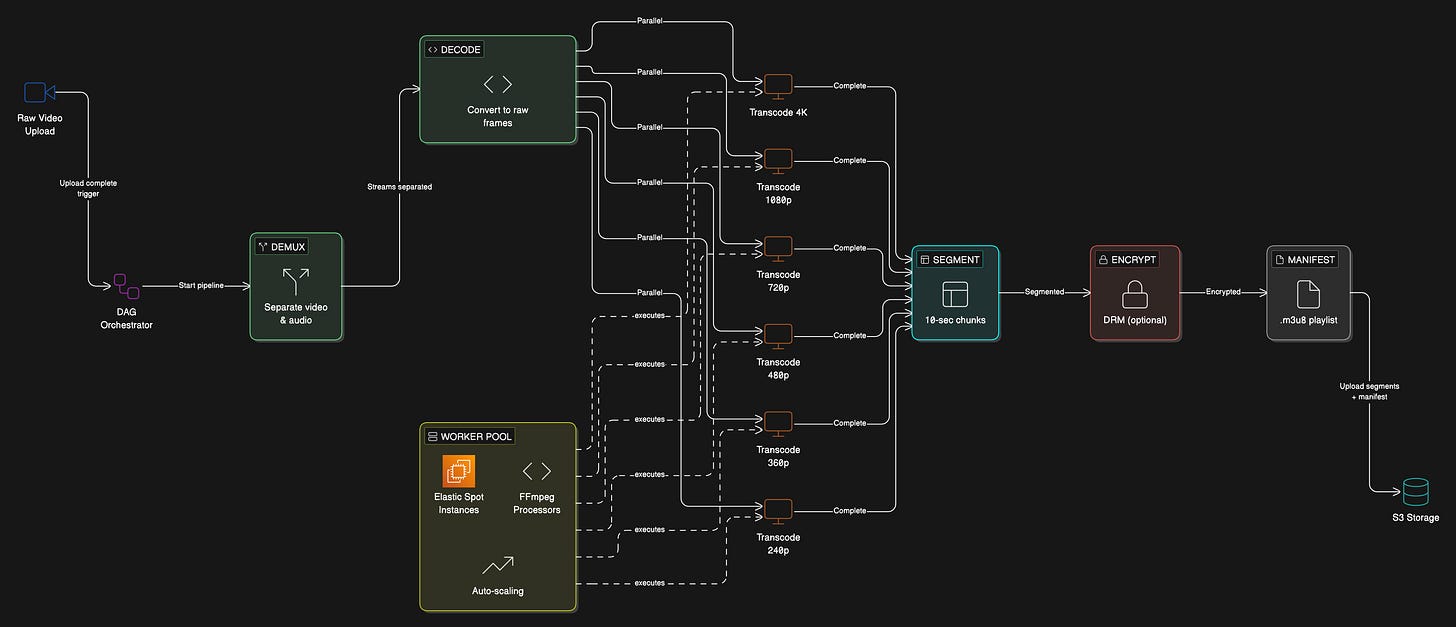Select the Transcode 480p monitor icon
The image size is (1456, 627).
tap(778, 336)
